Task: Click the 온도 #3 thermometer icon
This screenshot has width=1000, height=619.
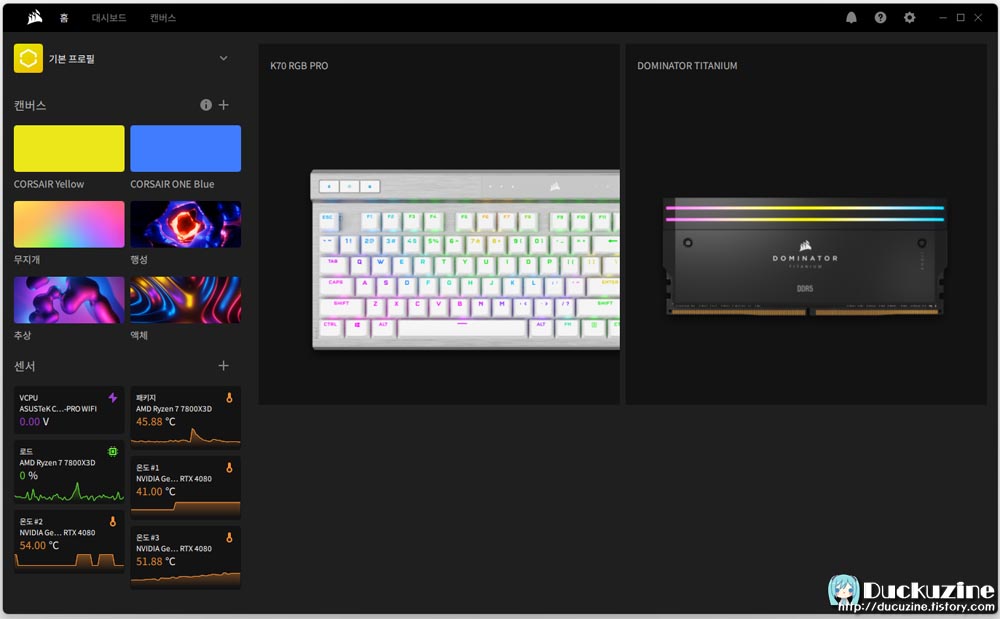Action: [x=230, y=537]
